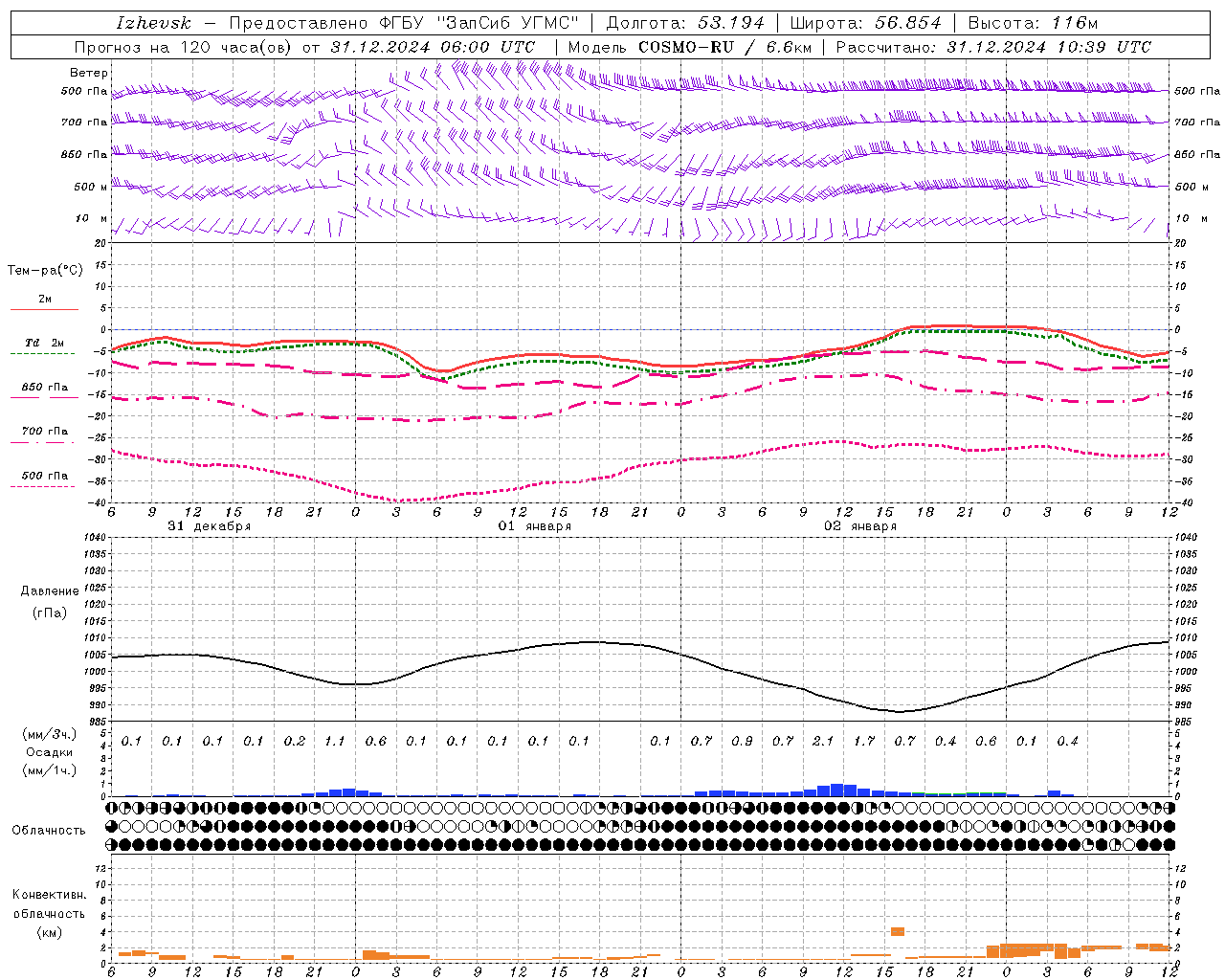Image resolution: width=1225 pixels, height=980 pixels.
Task: Click the "Прогноз на 120 часа(ов)" forecast text
Action: pyautogui.click(x=184, y=47)
